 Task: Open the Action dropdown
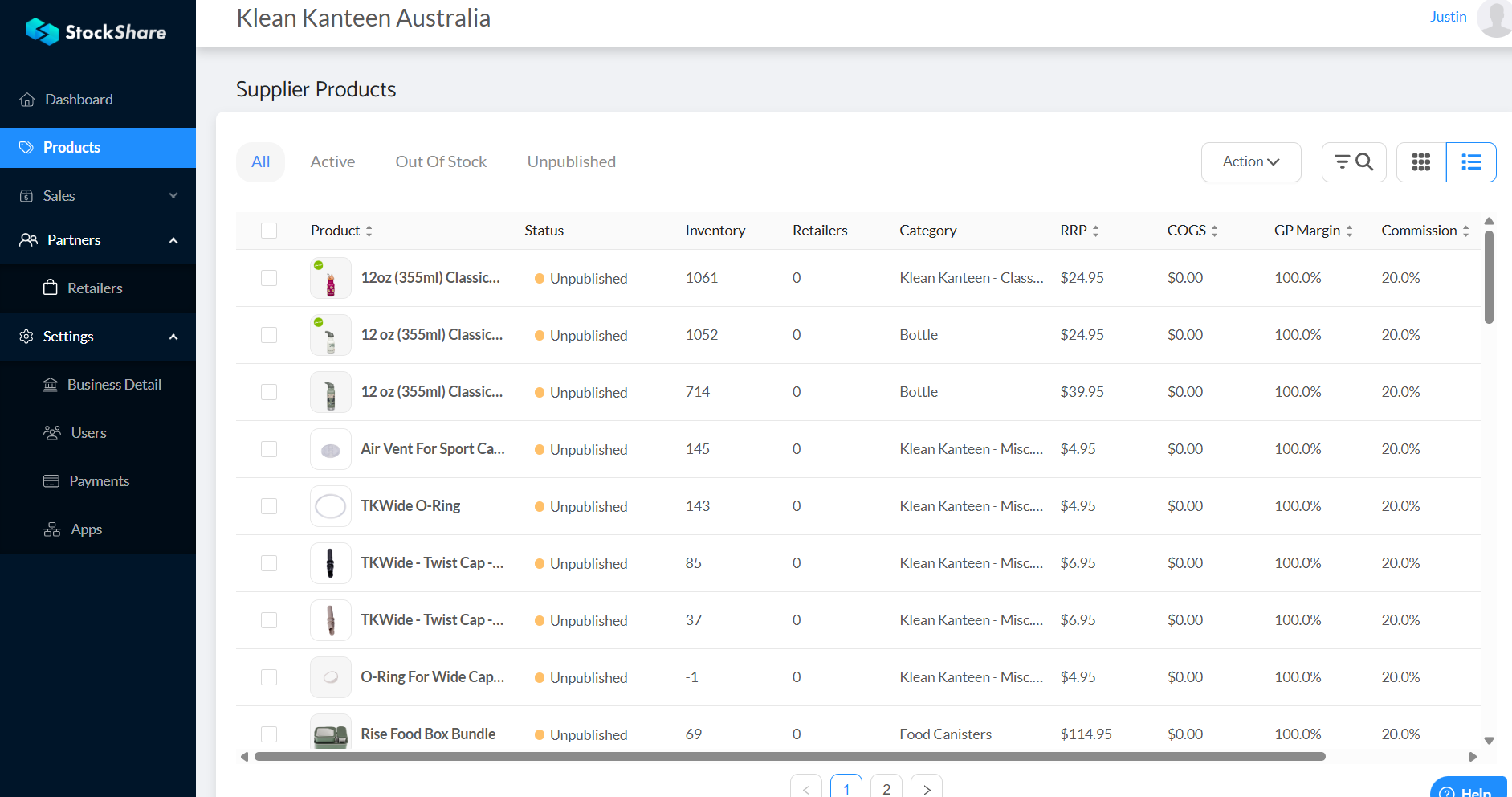[1250, 162]
